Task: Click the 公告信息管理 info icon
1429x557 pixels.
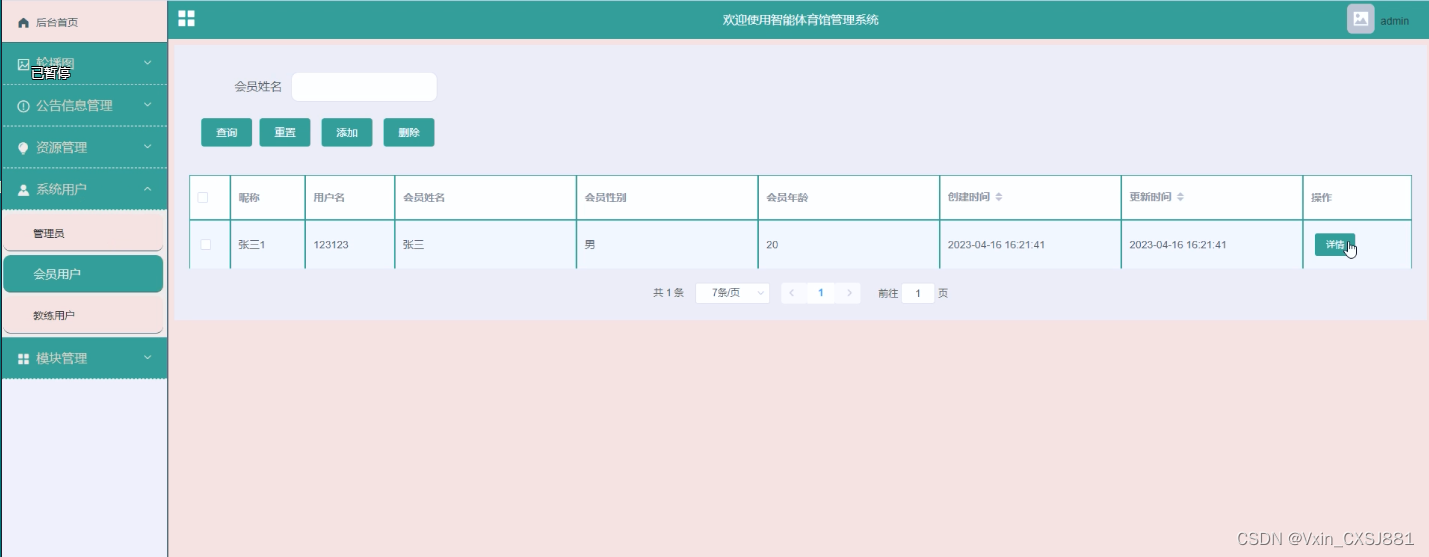Action: (24, 106)
